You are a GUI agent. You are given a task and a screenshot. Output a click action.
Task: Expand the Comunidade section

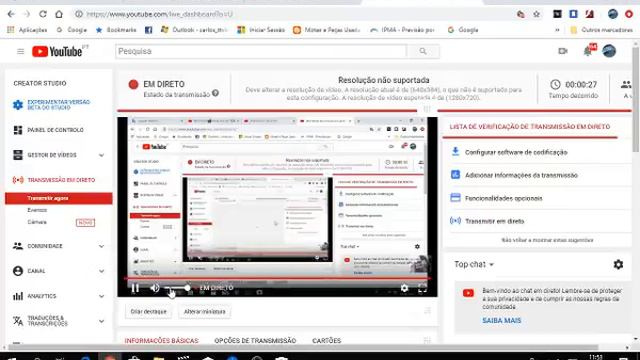tap(59, 246)
